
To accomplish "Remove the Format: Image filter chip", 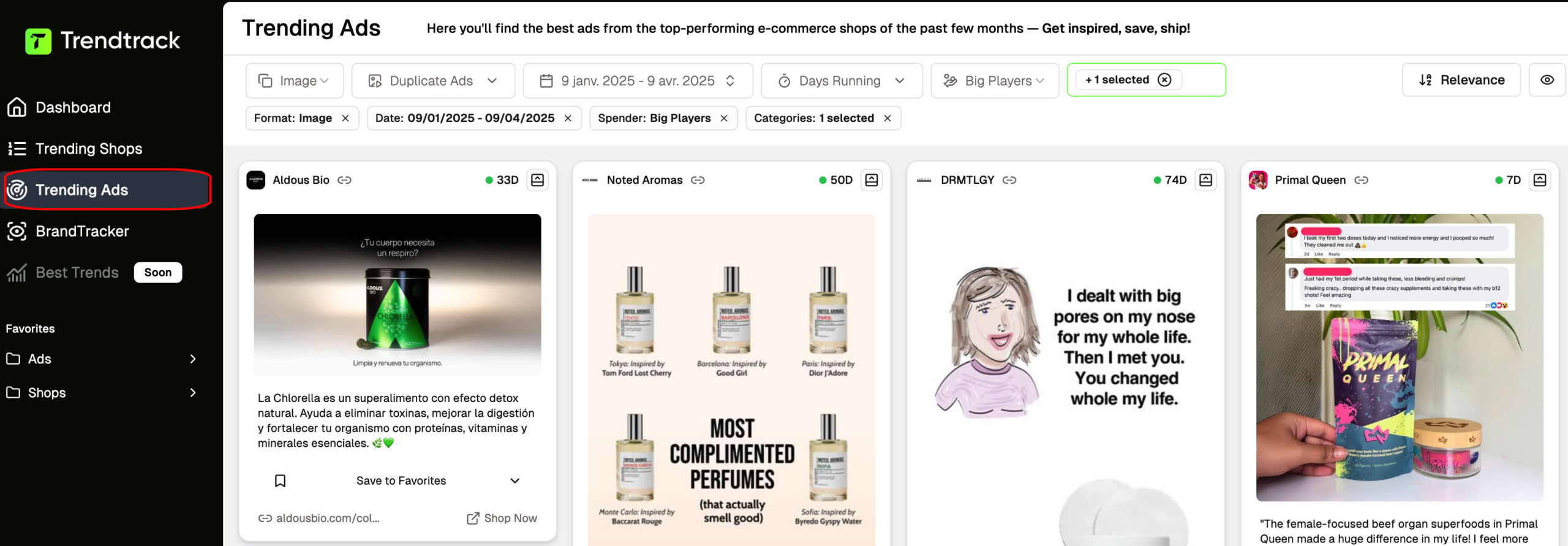I will [x=345, y=118].
